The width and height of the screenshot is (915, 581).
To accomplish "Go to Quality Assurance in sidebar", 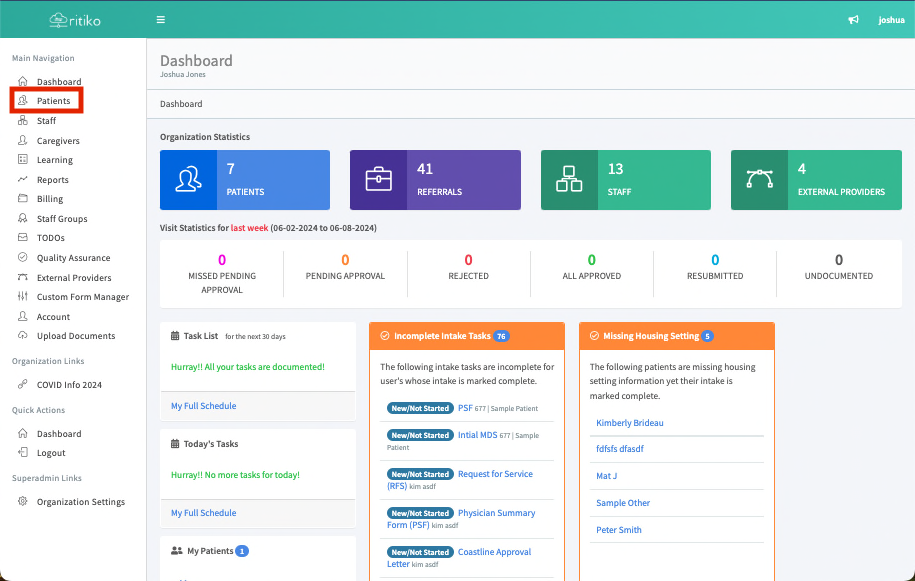I will coord(73,258).
